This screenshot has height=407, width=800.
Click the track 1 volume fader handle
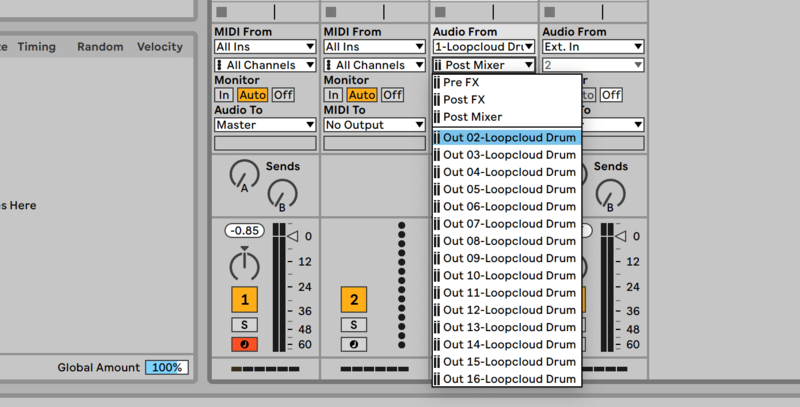pyautogui.click(x=293, y=236)
